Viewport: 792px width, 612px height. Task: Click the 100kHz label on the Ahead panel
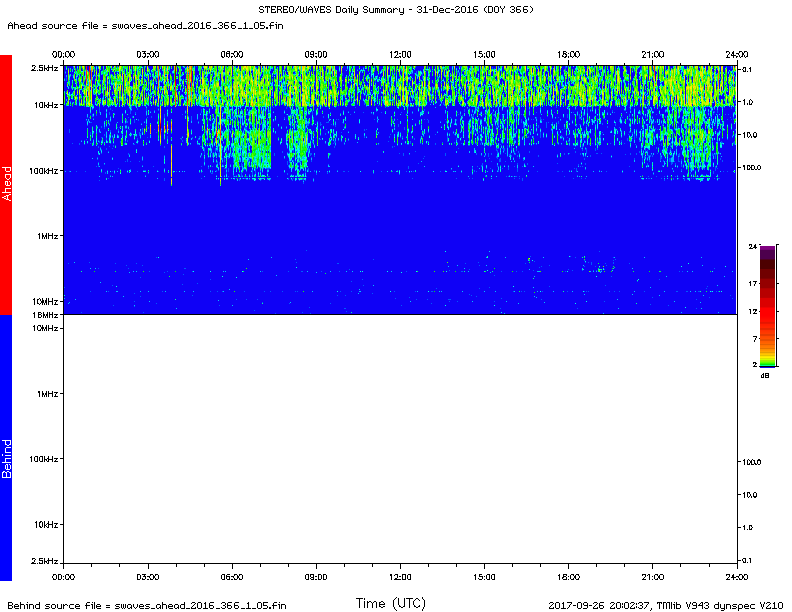tap(45, 171)
